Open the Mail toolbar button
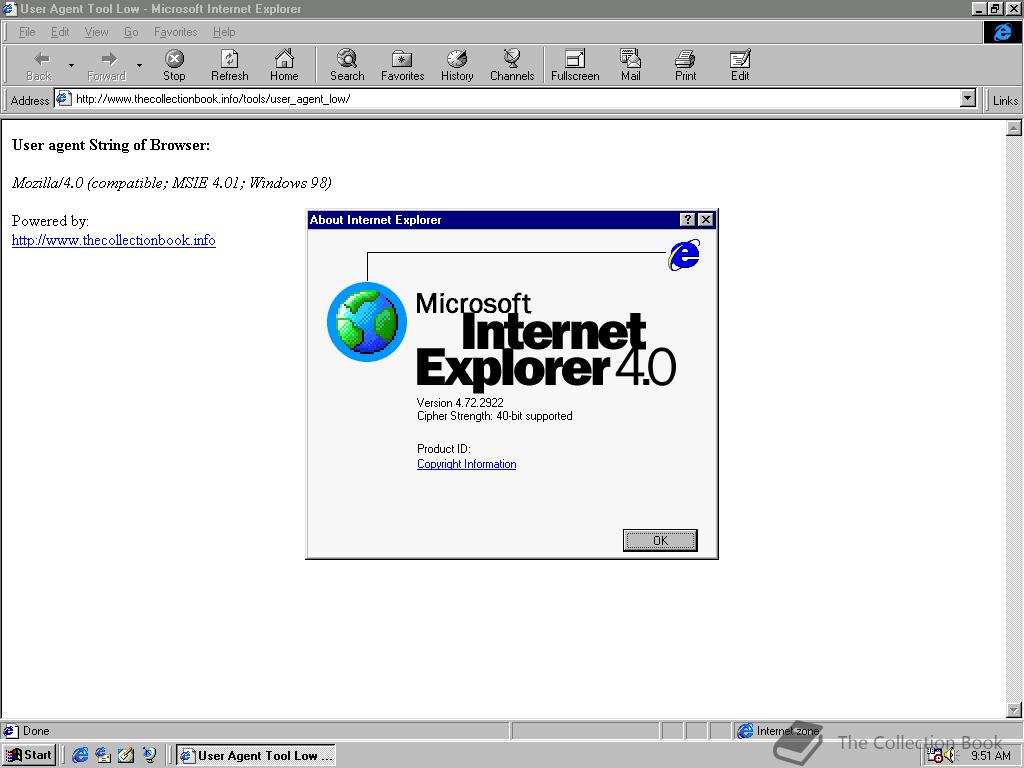 [x=630, y=66]
